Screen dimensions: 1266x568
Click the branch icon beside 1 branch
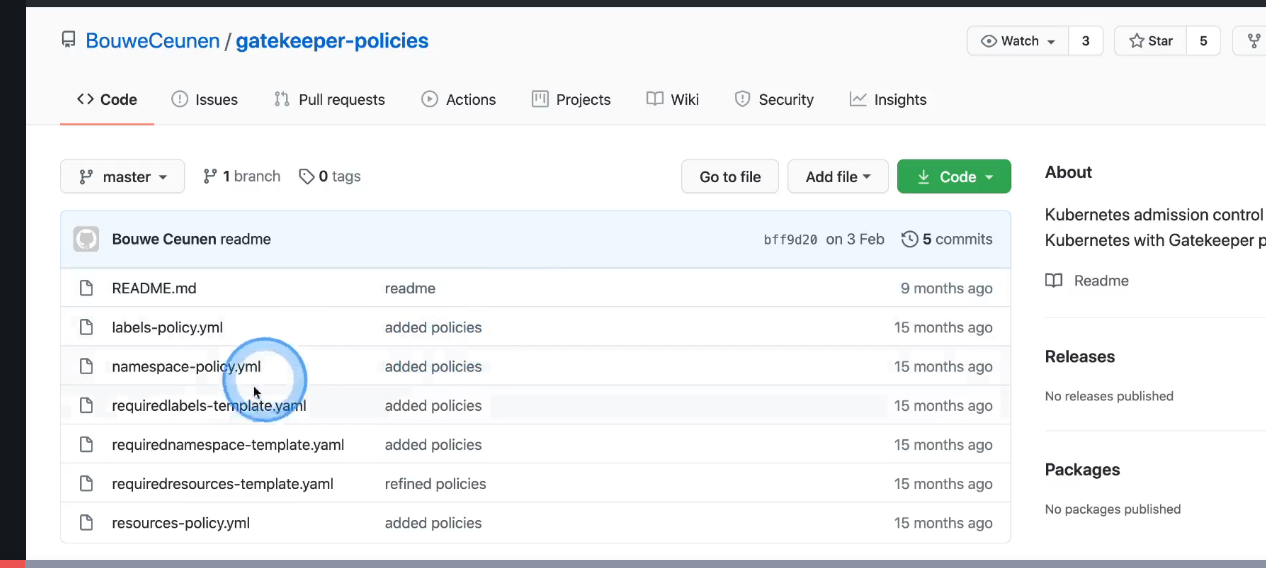pyautogui.click(x=210, y=177)
